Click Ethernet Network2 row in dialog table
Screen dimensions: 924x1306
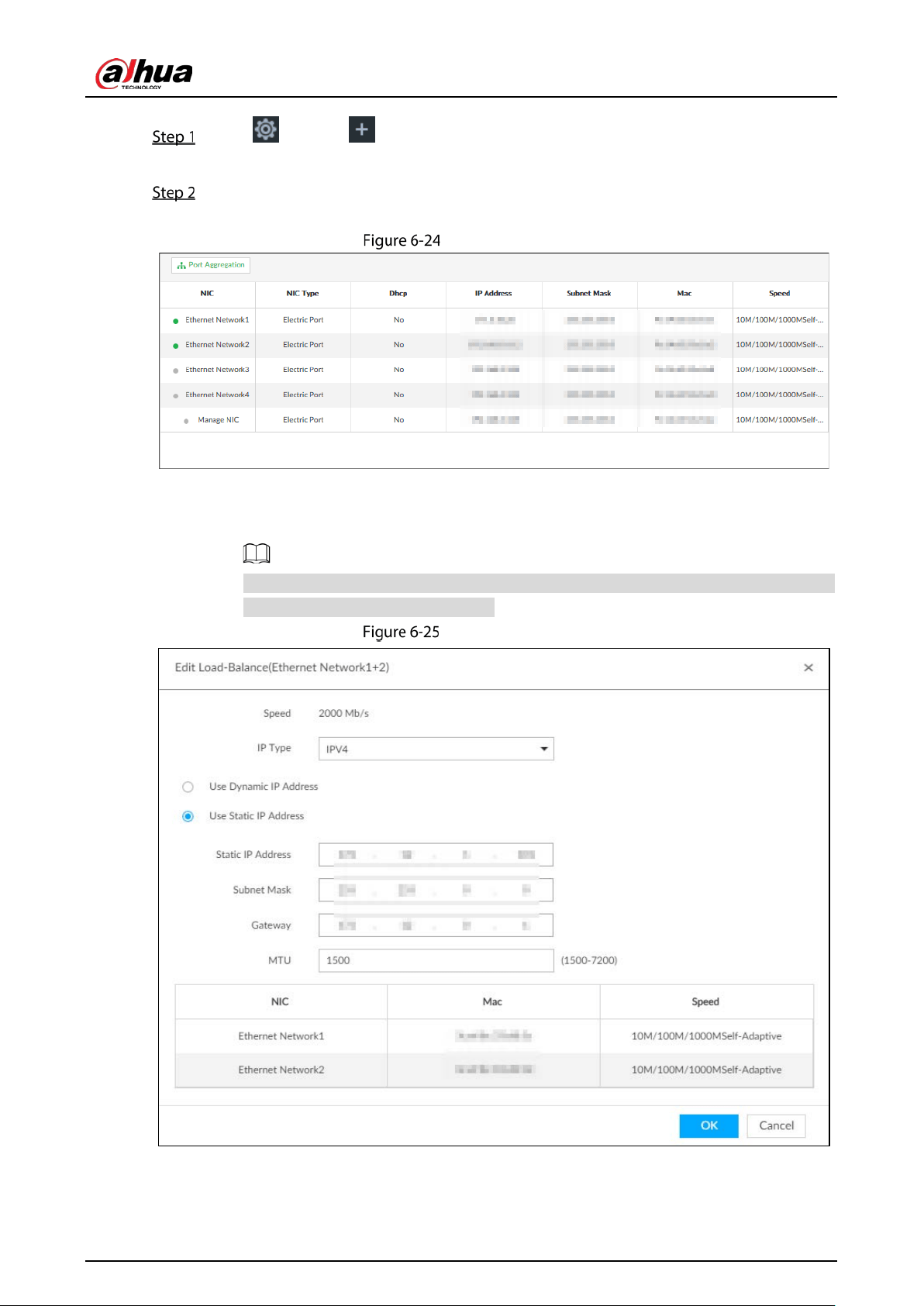(495, 1070)
